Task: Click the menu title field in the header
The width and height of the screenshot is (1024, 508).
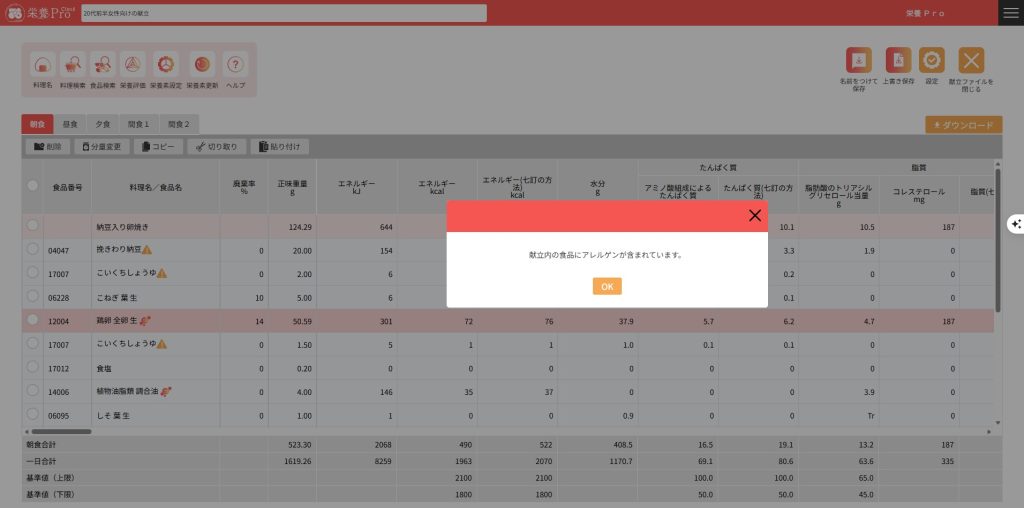Action: pos(284,13)
